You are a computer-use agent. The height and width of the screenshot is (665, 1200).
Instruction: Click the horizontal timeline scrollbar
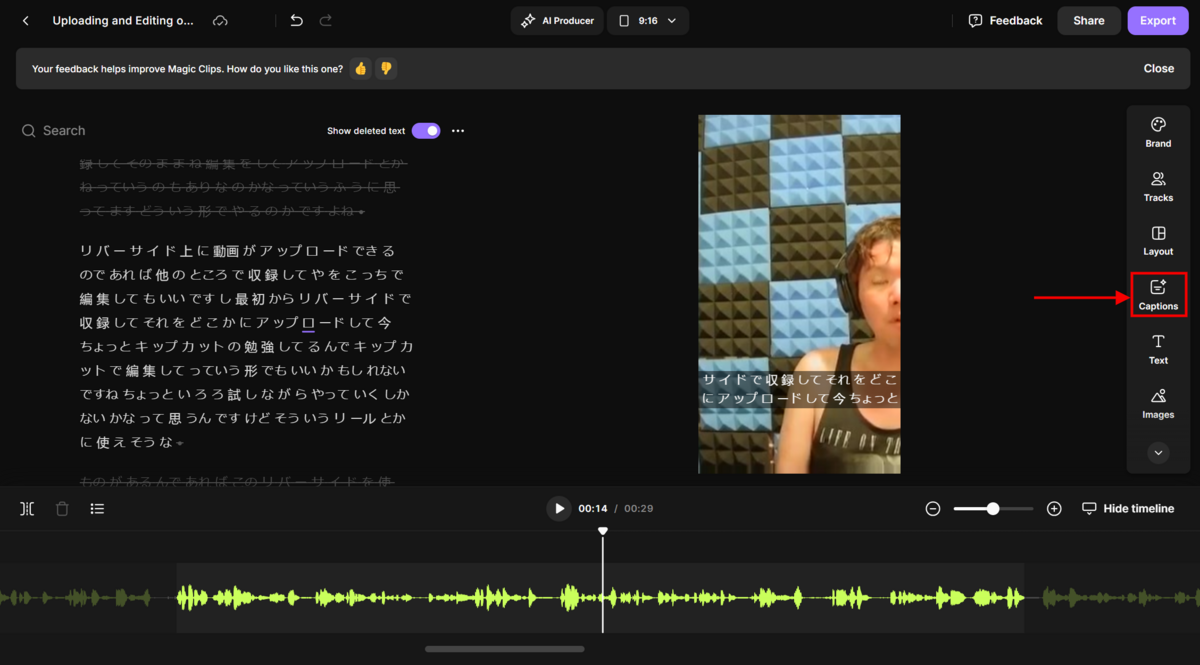(505, 649)
